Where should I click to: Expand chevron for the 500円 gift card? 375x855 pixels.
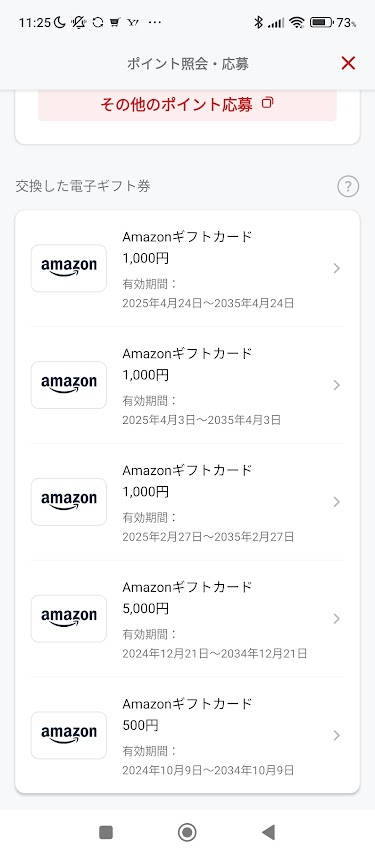click(336, 735)
